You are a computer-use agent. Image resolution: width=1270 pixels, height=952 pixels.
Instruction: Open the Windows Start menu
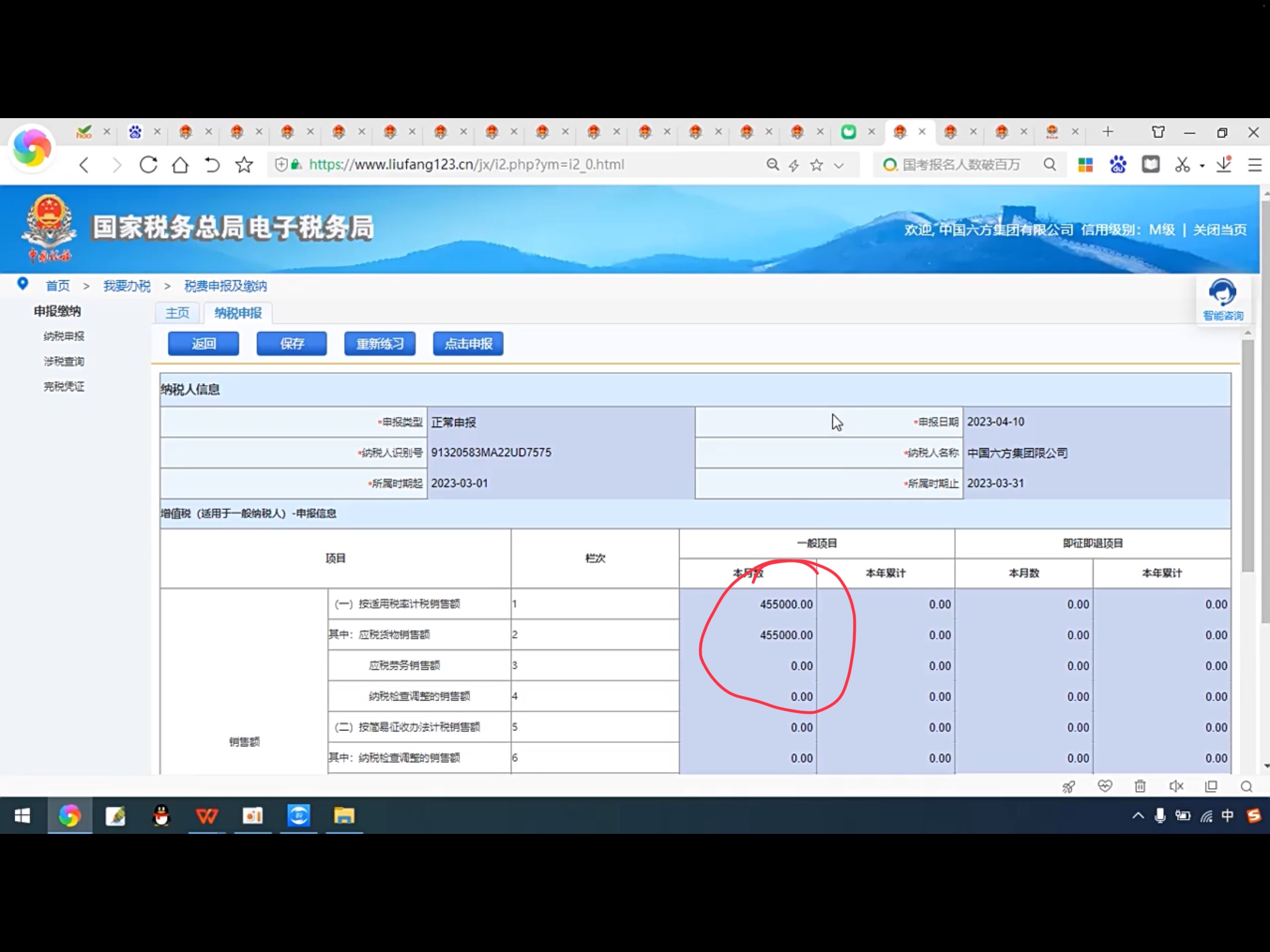[x=22, y=816]
